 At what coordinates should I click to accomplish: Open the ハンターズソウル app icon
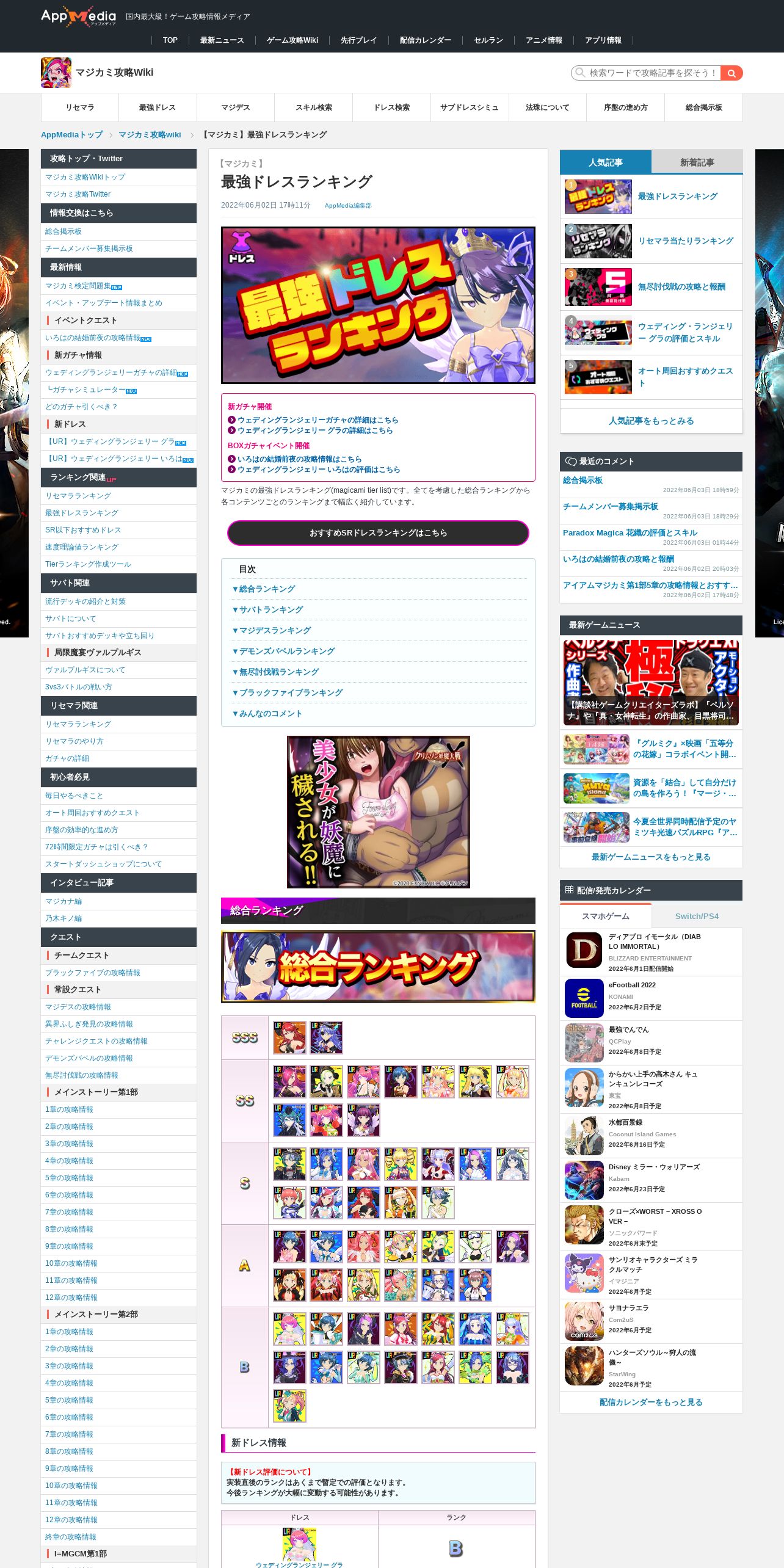pos(584,1366)
